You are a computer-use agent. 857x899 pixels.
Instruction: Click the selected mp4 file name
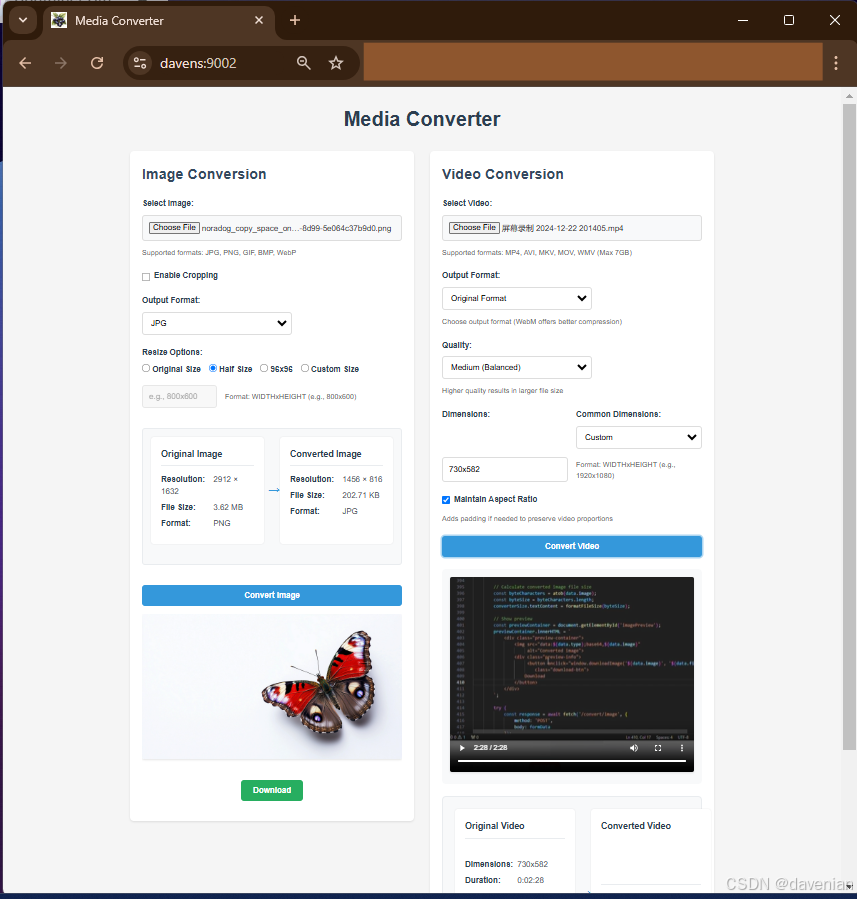[x=563, y=228]
